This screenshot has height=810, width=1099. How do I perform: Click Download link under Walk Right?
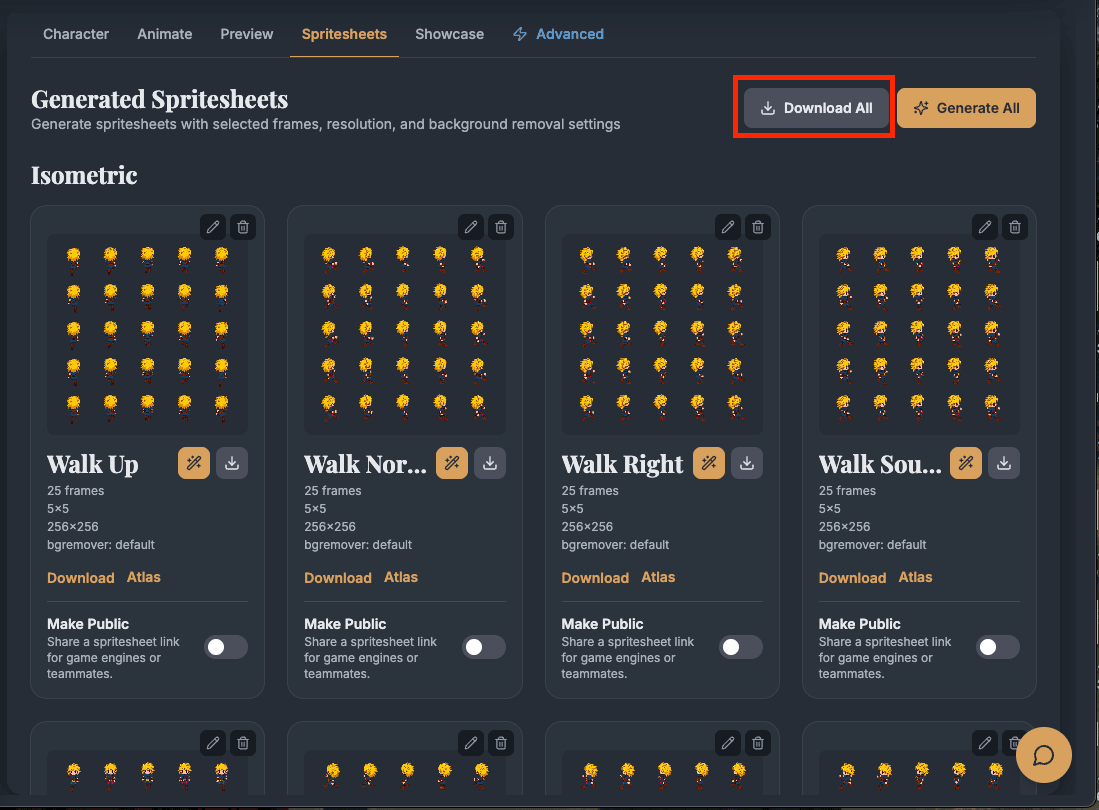tap(595, 578)
